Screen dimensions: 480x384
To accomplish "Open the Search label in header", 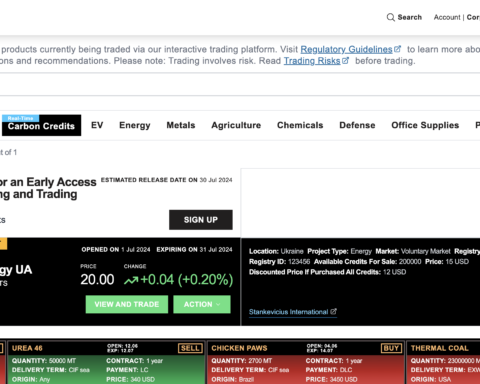I will pos(409,17).
